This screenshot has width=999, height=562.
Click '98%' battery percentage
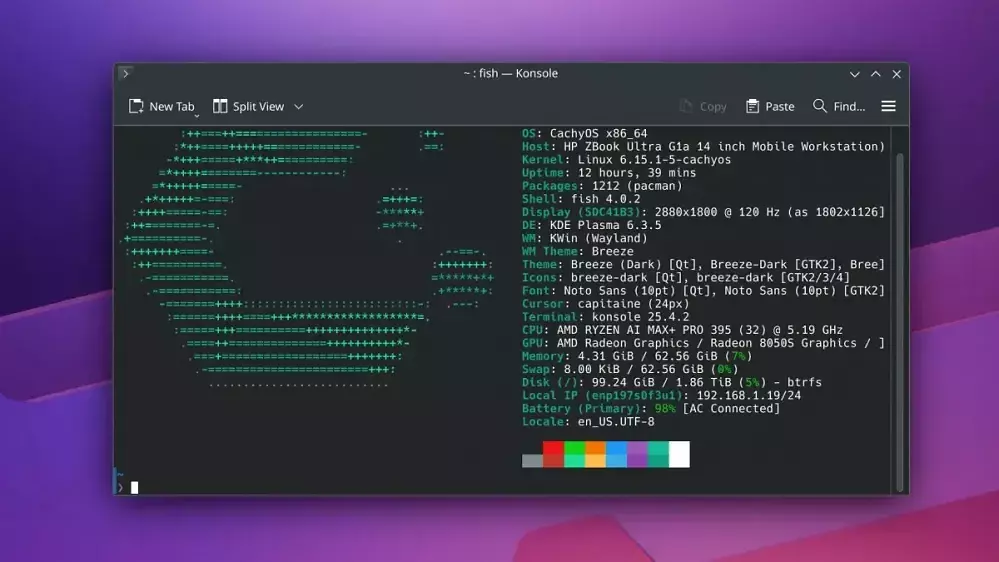(x=665, y=408)
